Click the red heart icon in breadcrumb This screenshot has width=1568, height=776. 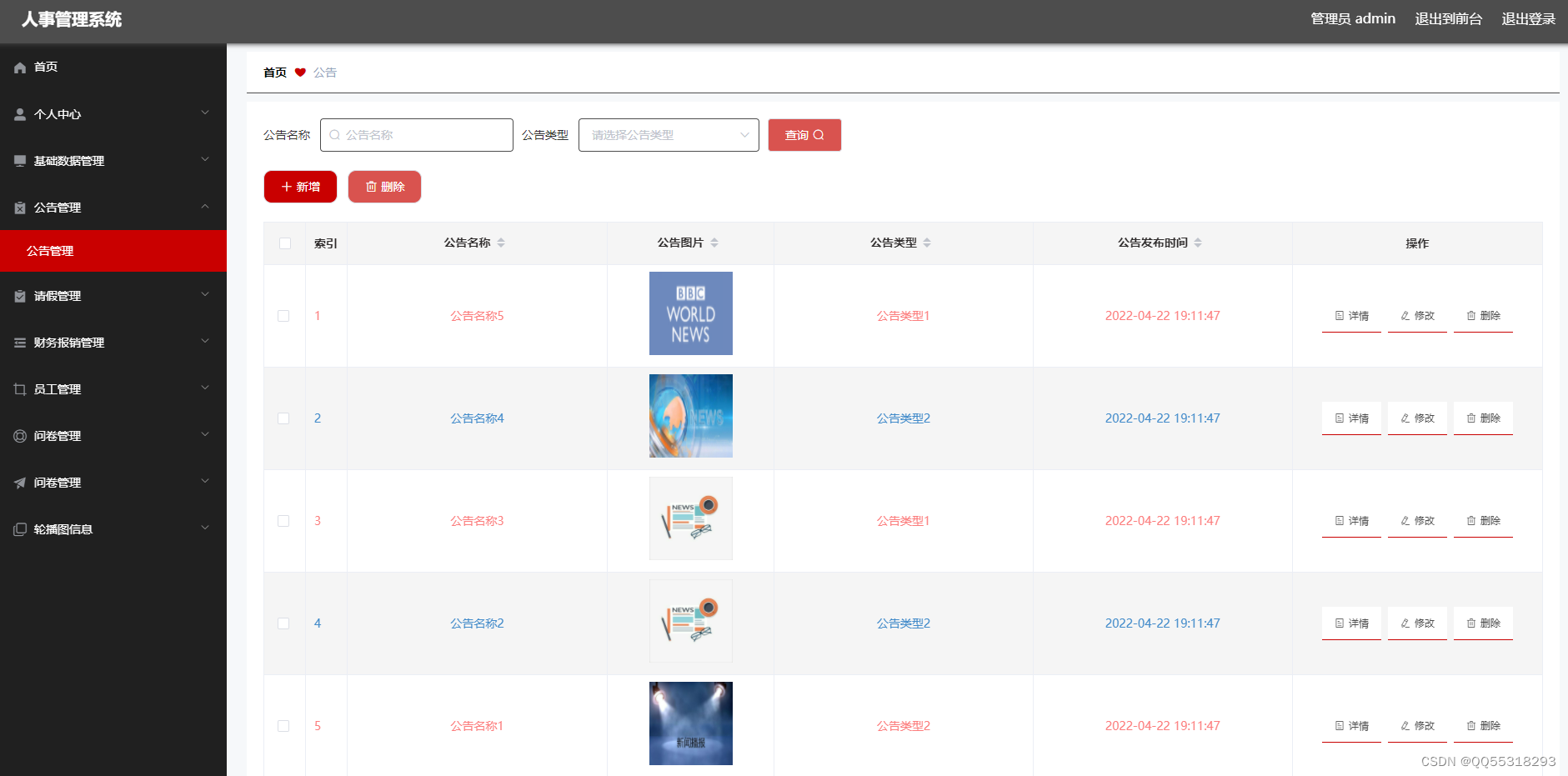tap(300, 73)
